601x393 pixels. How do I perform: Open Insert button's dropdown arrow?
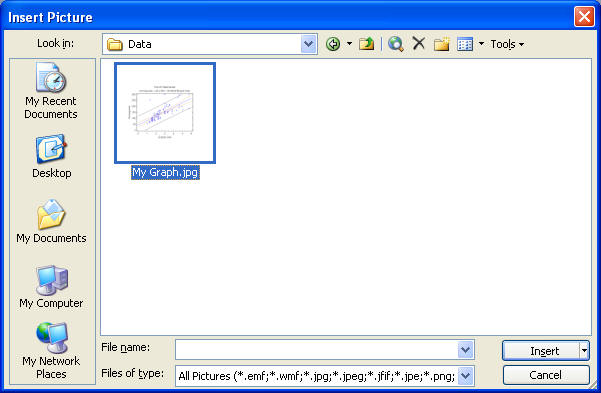coord(584,350)
